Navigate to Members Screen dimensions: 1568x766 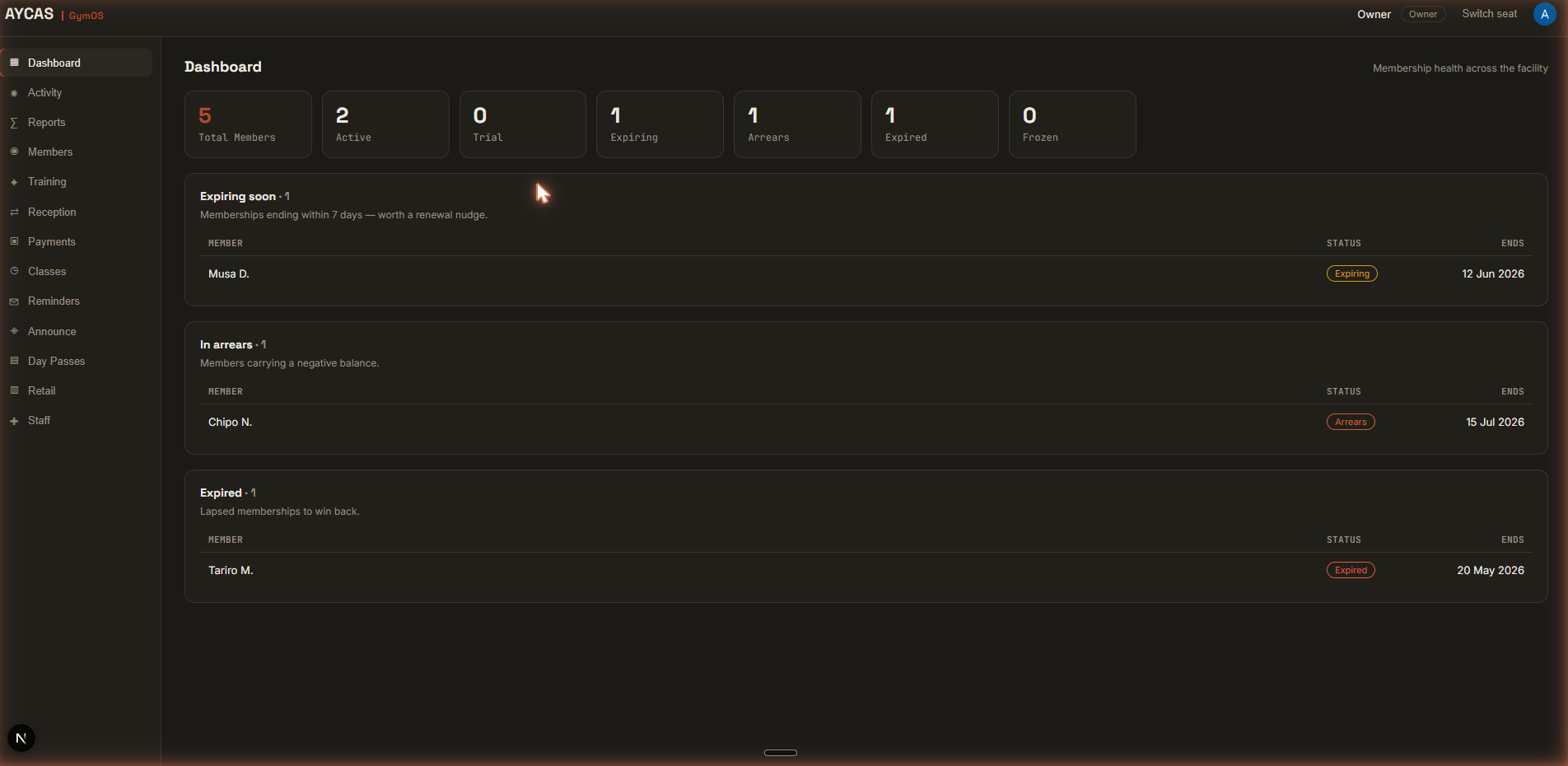pyautogui.click(x=77, y=152)
